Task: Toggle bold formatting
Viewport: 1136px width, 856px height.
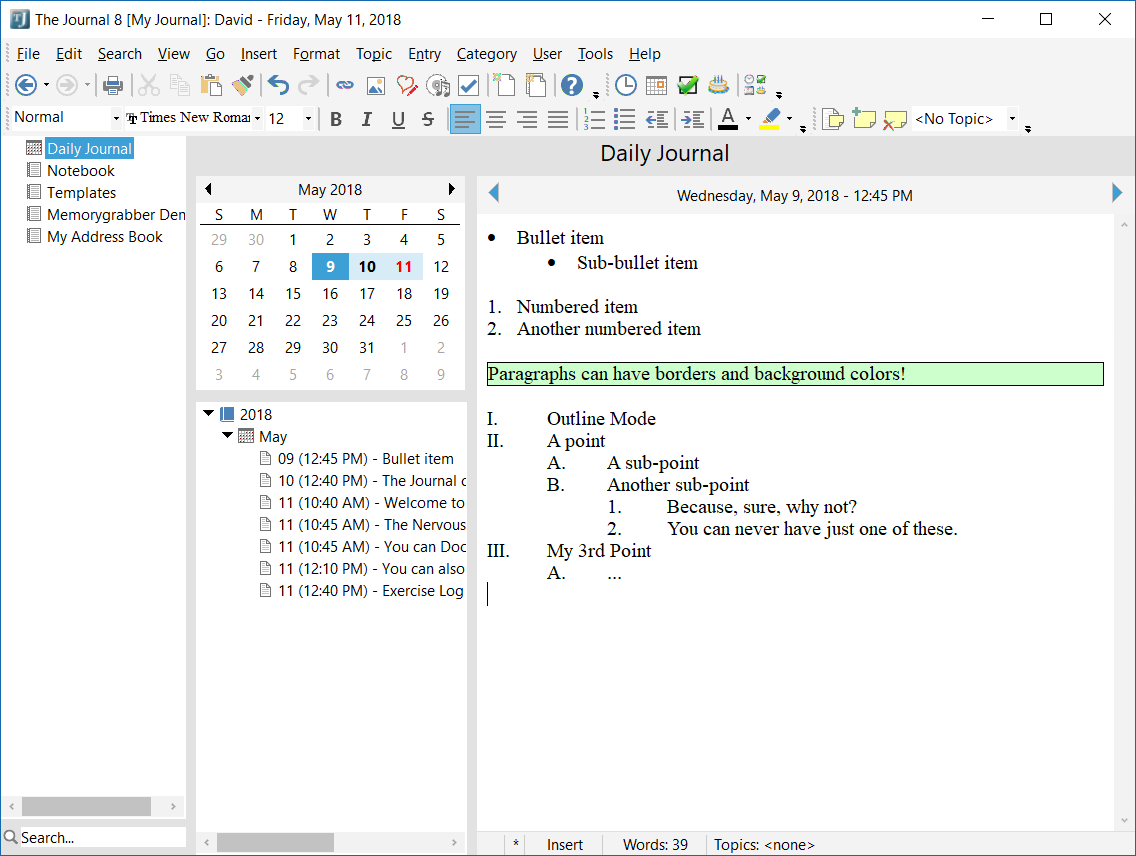Action: point(335,119)
